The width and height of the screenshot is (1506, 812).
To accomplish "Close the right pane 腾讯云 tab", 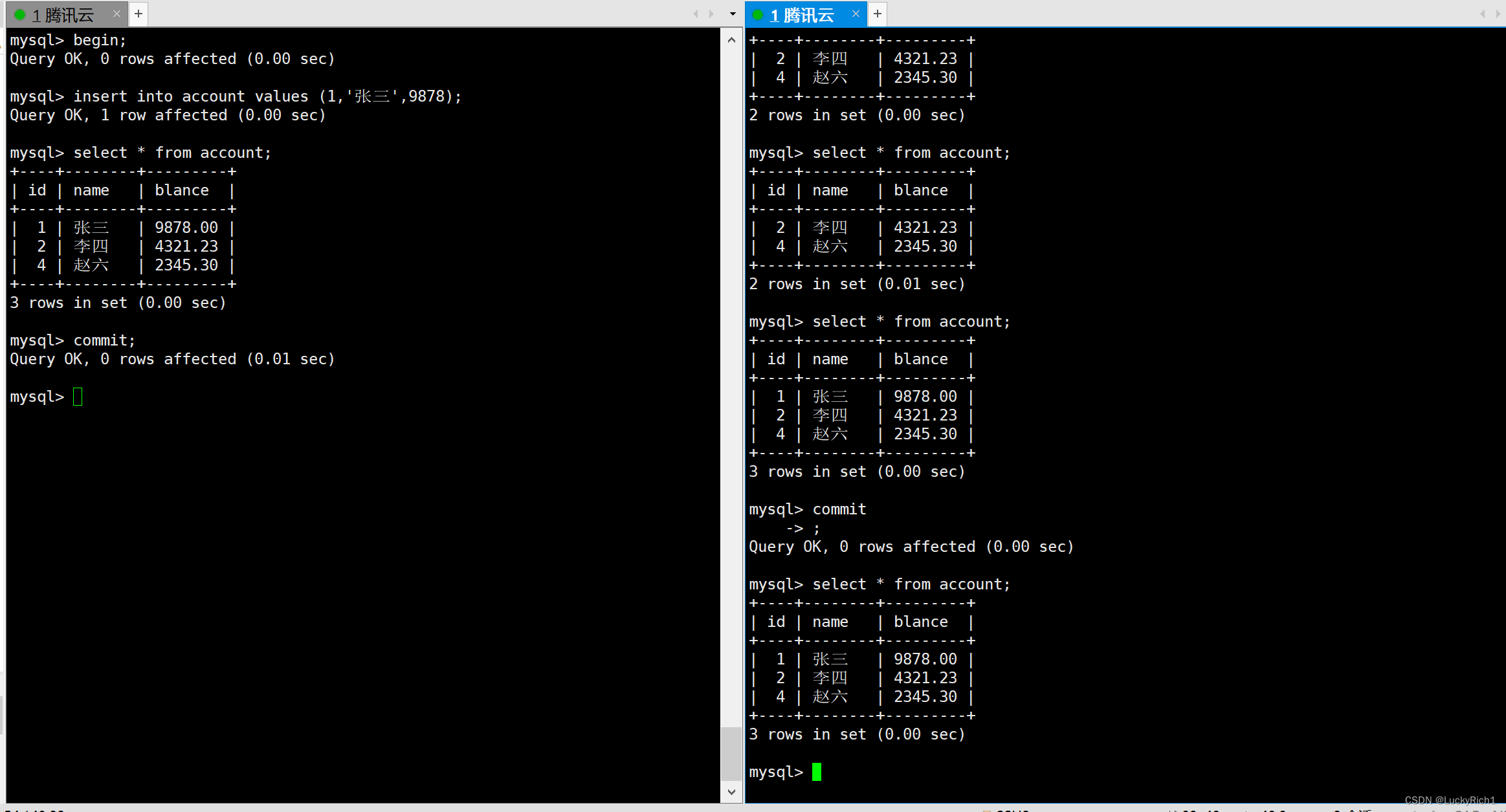I will [856, 14].
